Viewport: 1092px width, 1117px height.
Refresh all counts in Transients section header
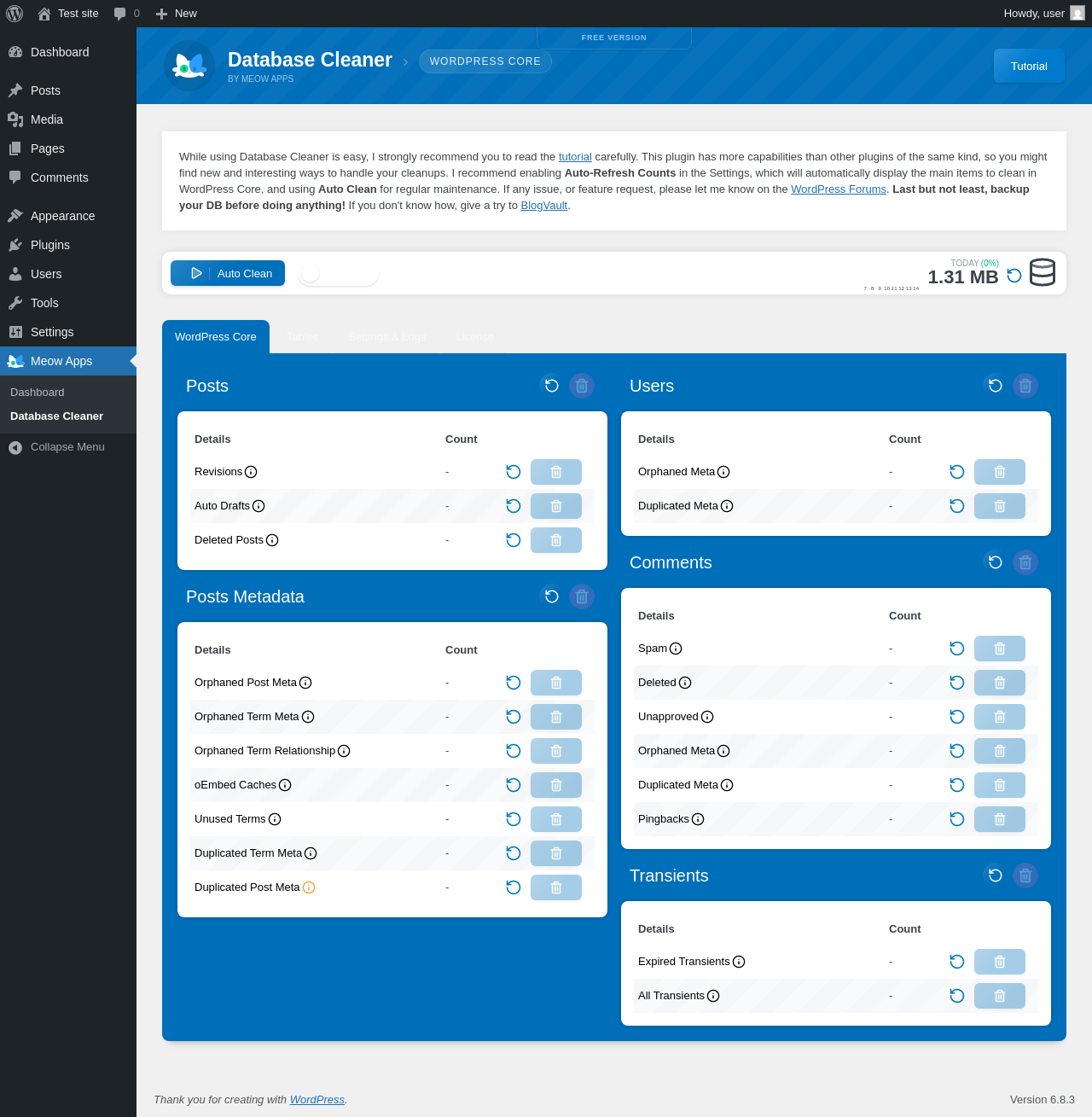click(996, 876)
